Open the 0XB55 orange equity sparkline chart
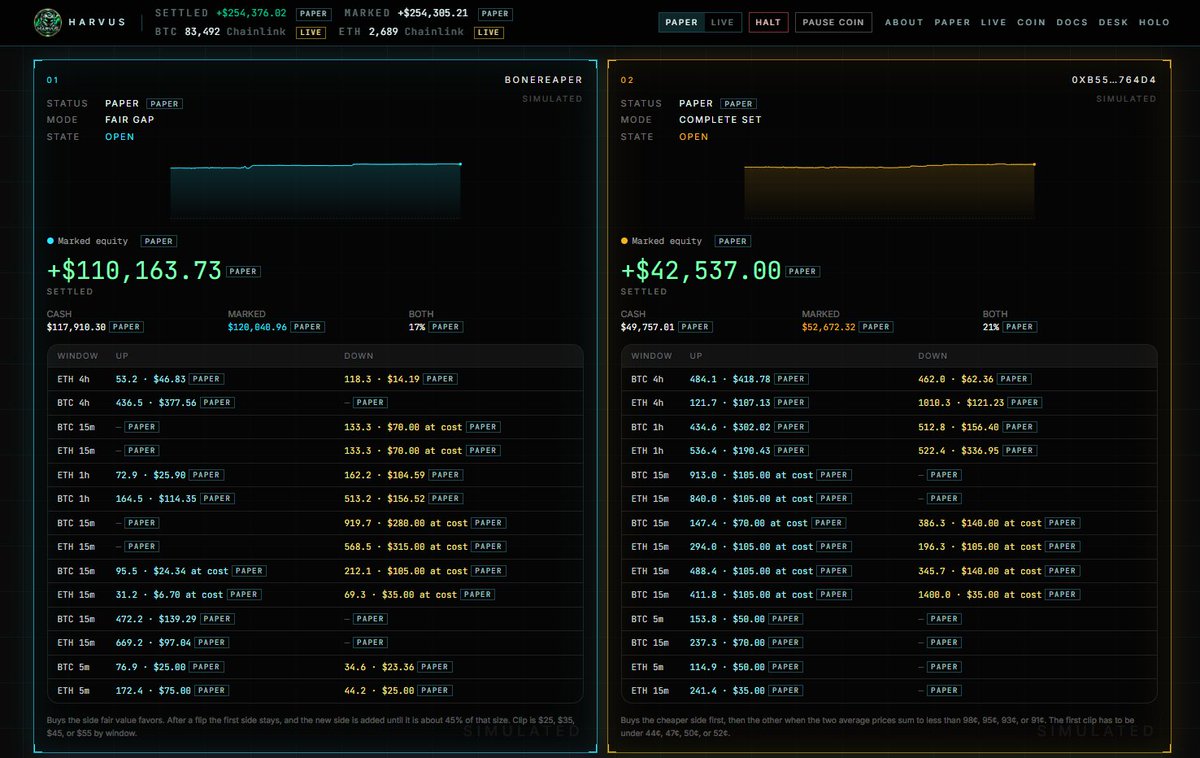 pos(889,190)
